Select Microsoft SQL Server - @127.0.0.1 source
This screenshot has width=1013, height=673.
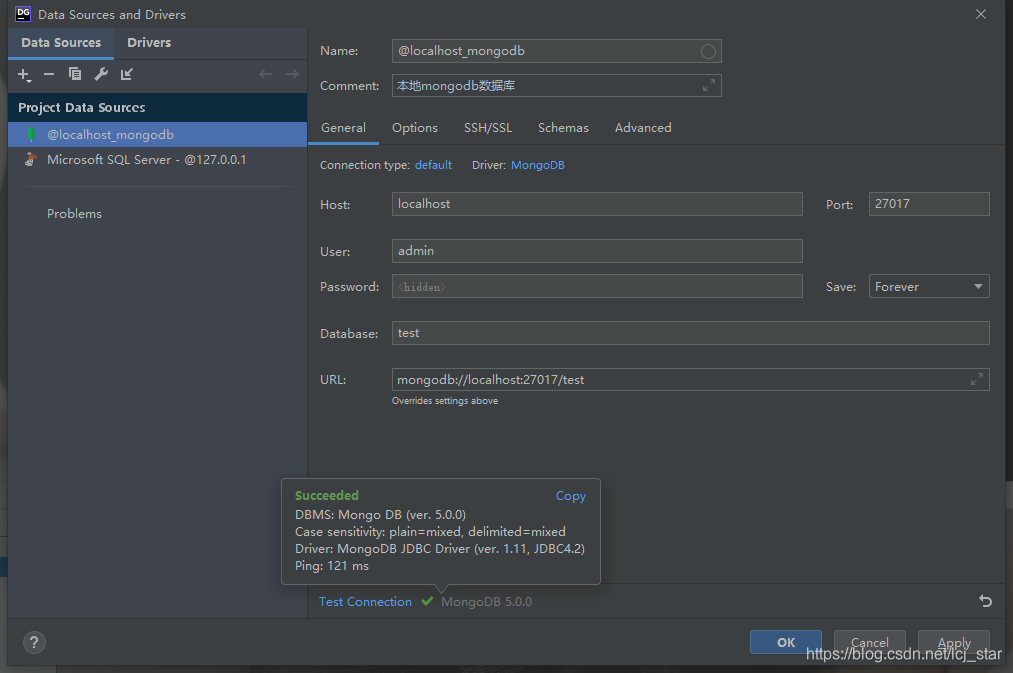coord(158,160)
